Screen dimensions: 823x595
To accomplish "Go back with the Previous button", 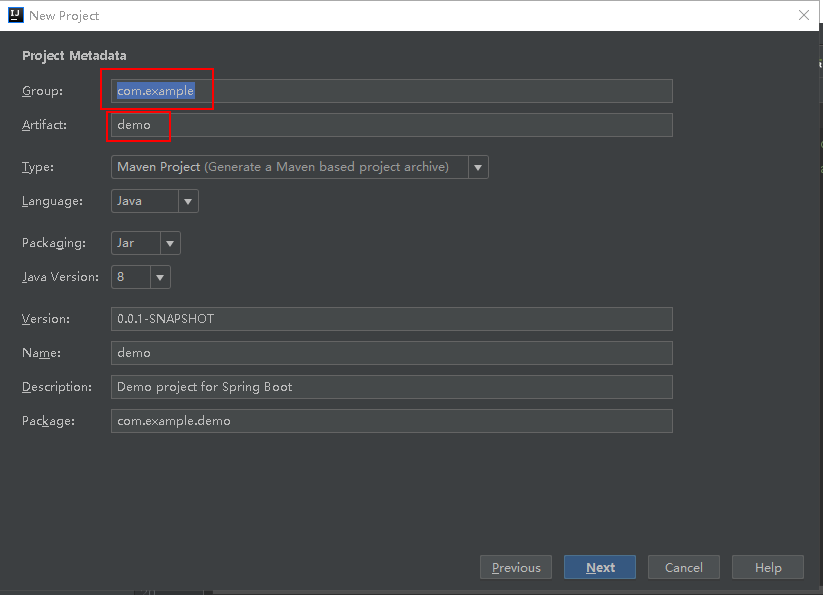I will click(x=516, y=567).
